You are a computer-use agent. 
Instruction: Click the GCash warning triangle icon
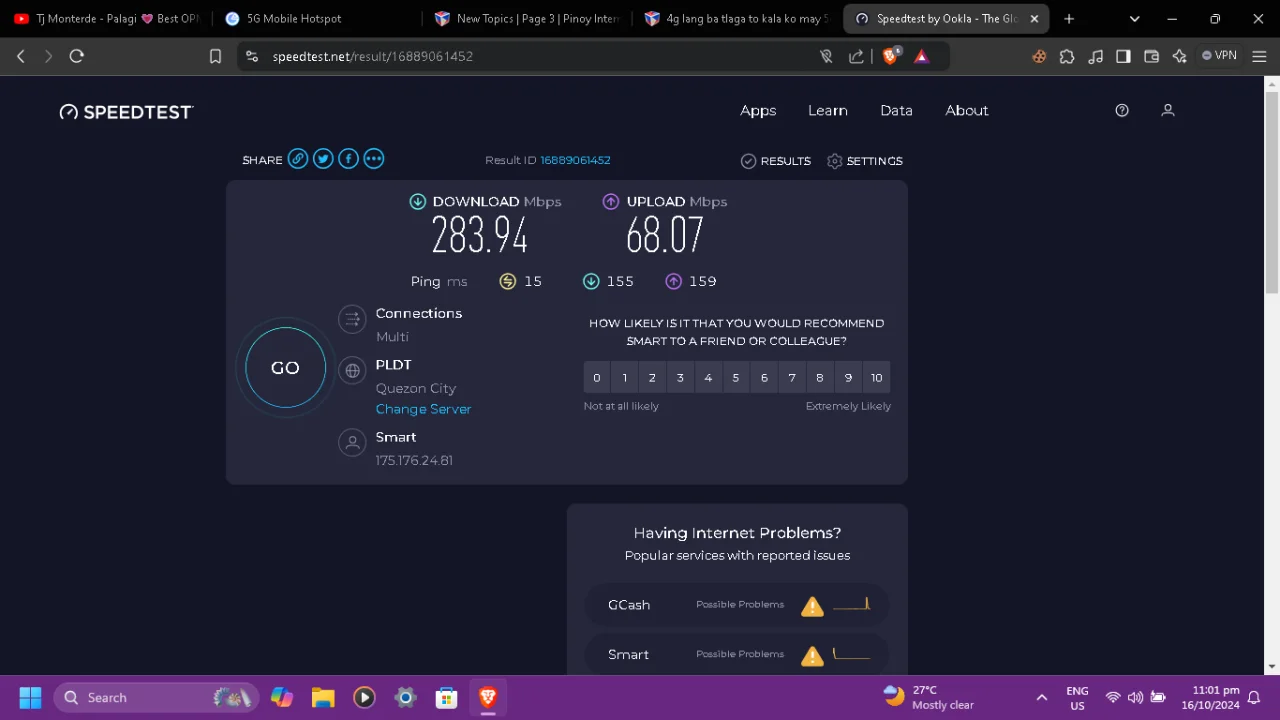(x=812, y=606)
